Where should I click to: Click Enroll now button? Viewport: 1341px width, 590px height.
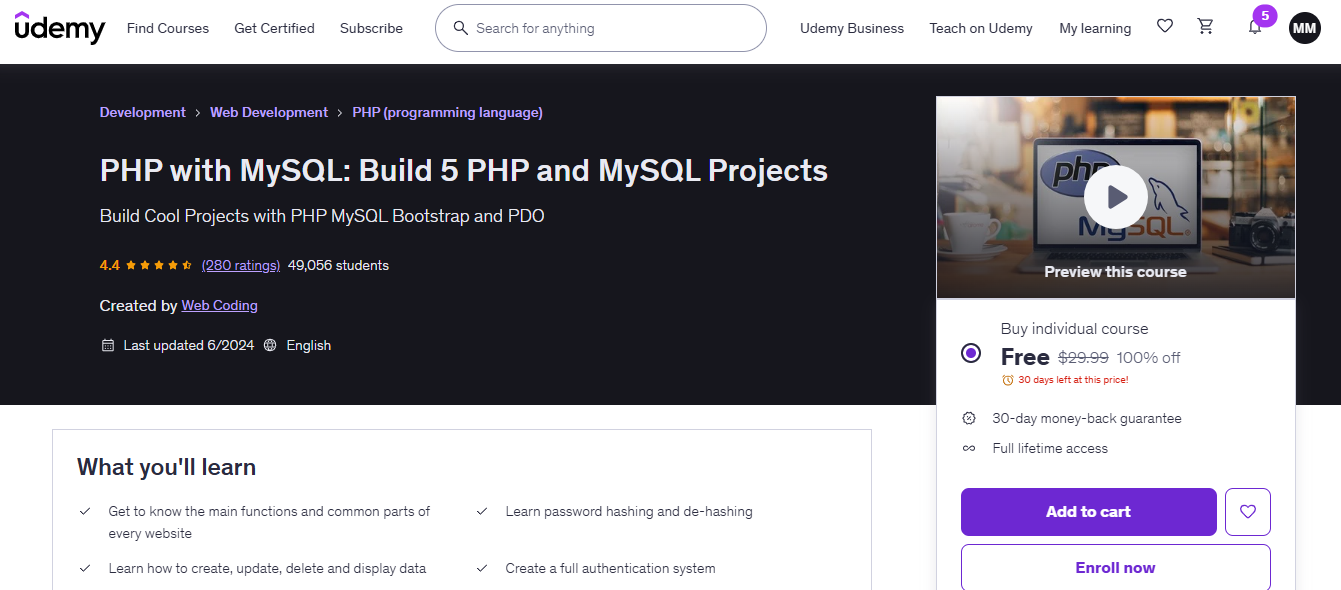pyautogui.click(x=1116, y=567)
